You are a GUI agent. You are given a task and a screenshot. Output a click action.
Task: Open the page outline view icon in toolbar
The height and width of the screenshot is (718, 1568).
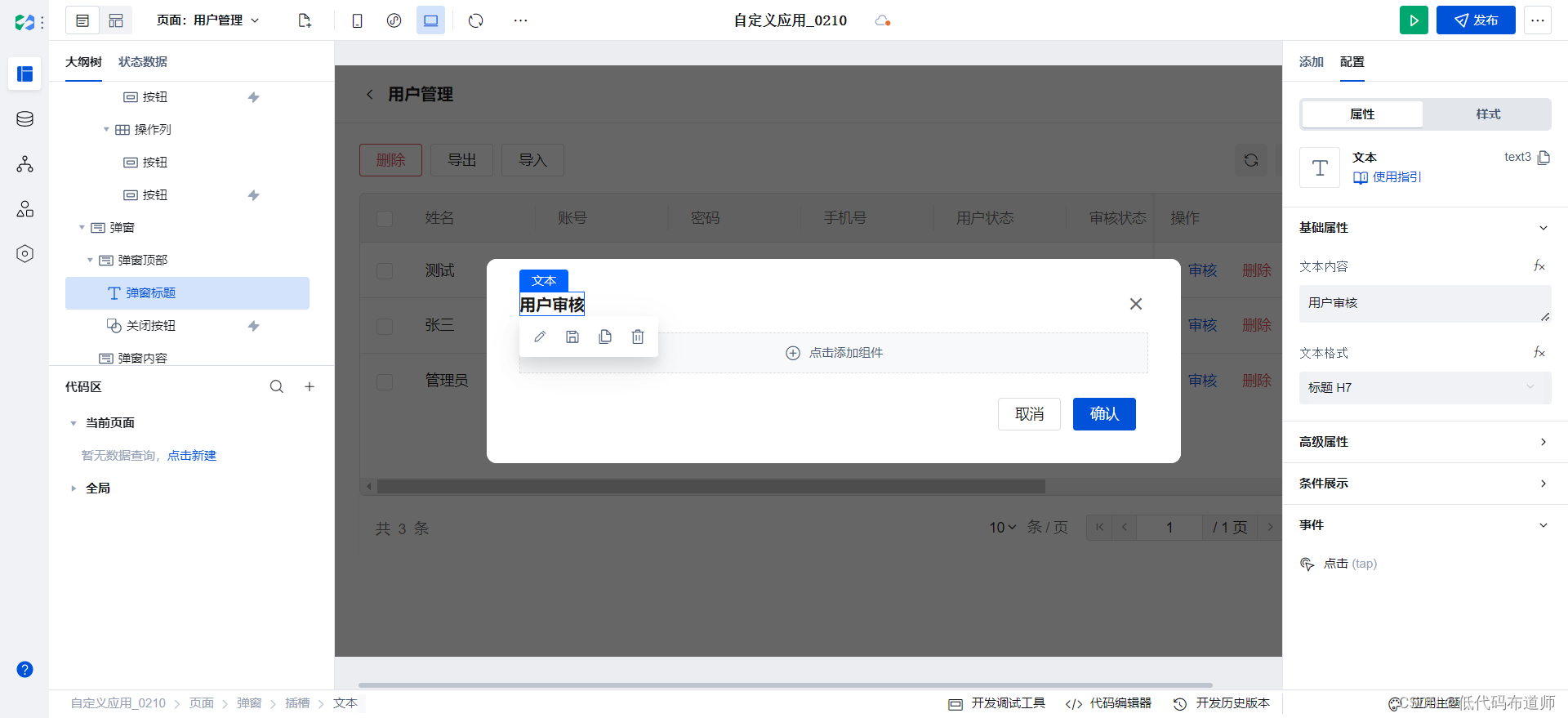82,20
